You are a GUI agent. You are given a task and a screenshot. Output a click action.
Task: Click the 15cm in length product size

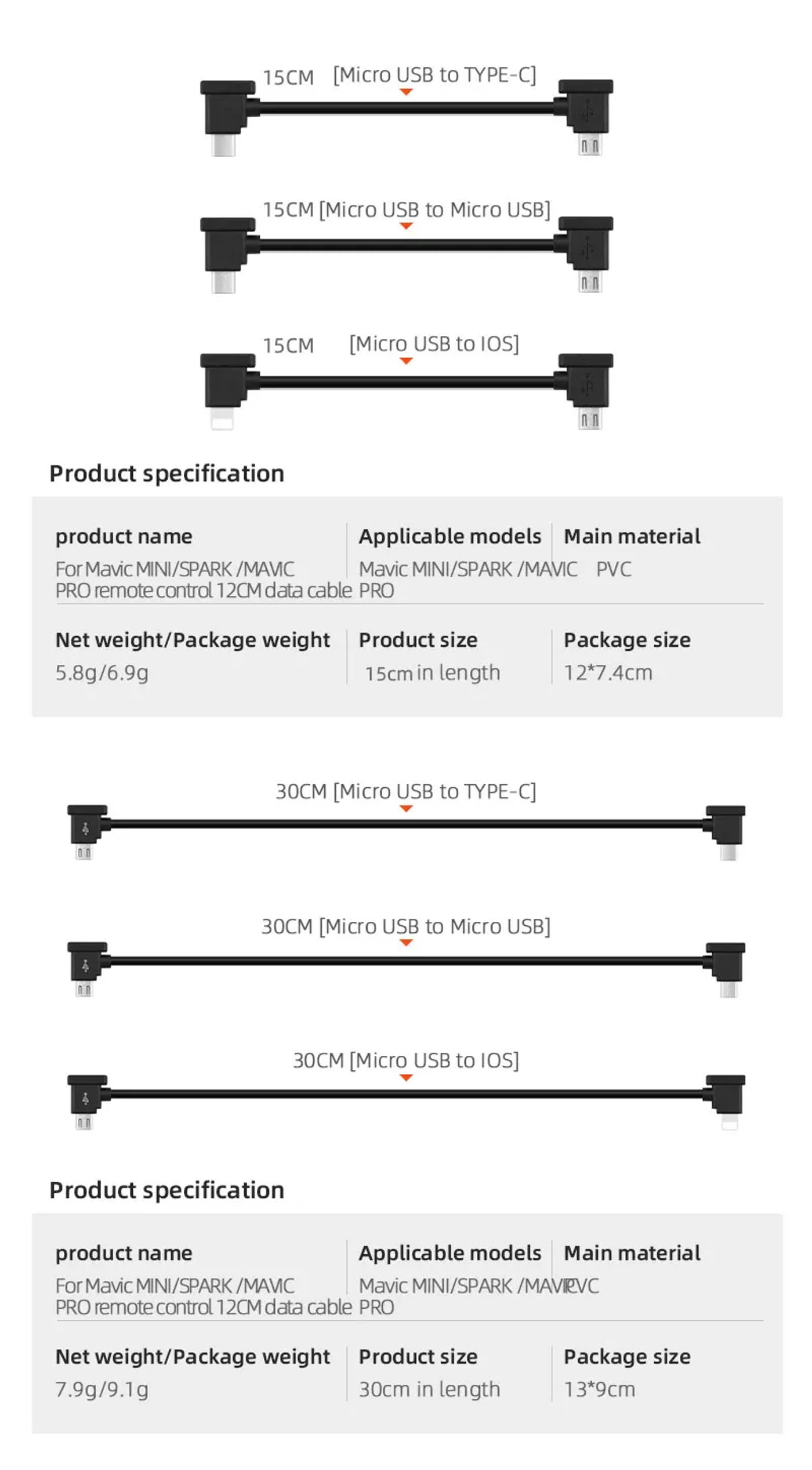click(433, 673)
